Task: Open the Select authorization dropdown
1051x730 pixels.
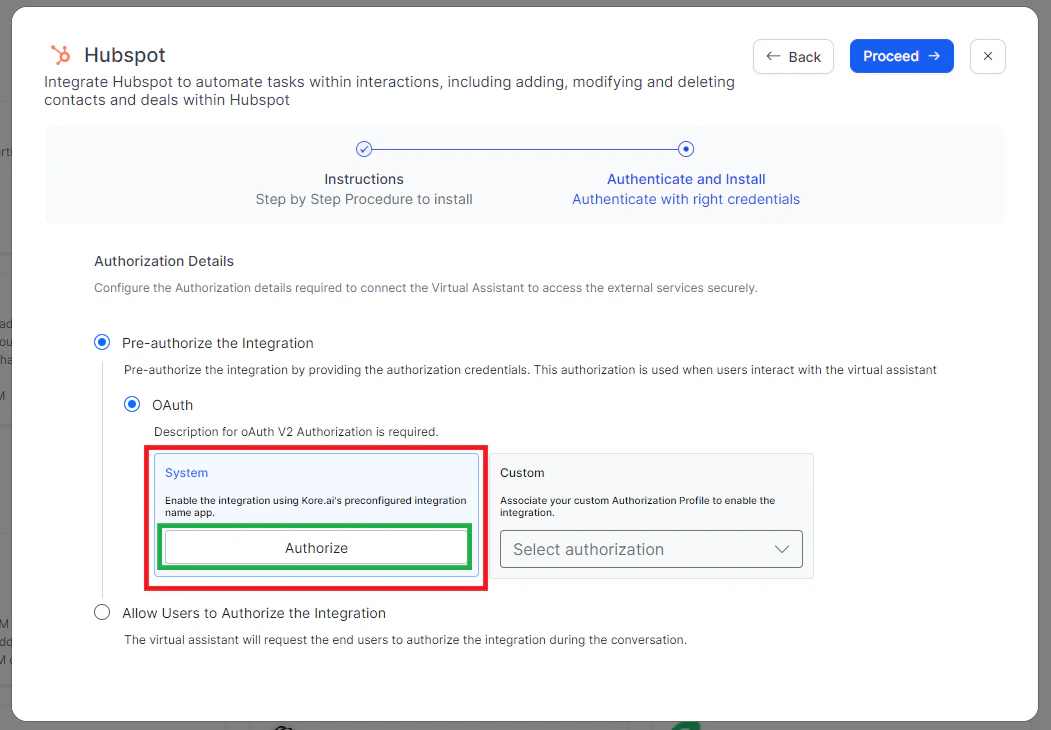Action: [x=650, y=549]
